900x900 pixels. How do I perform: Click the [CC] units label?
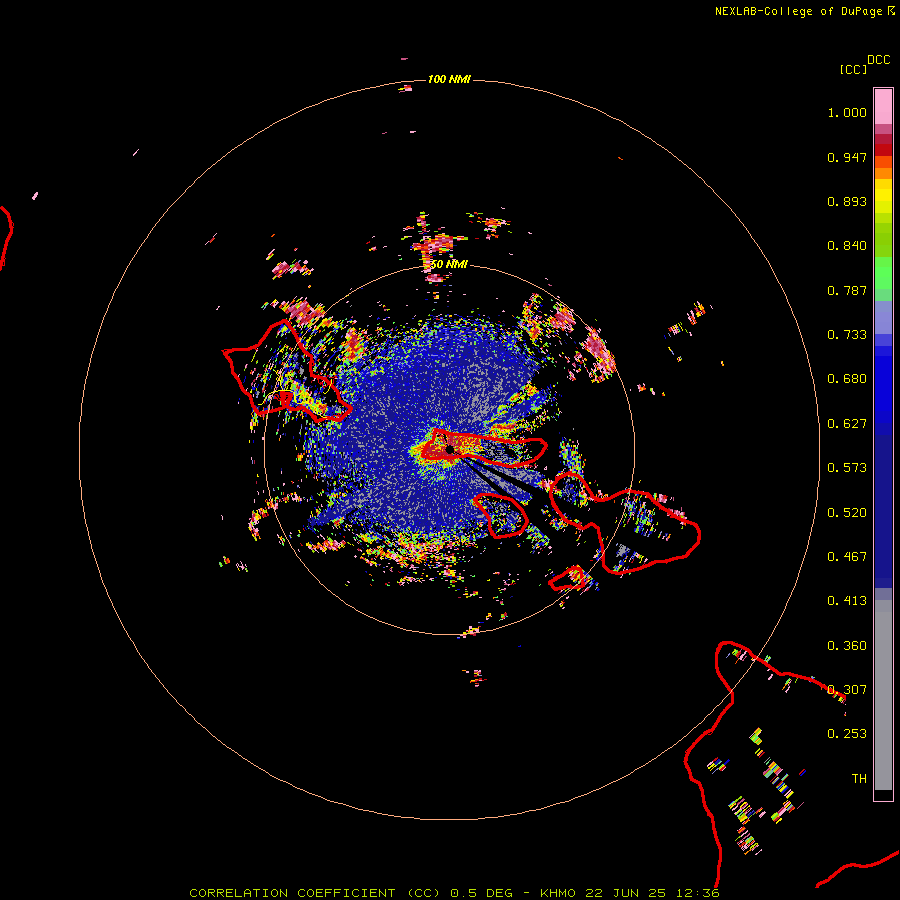854,69
